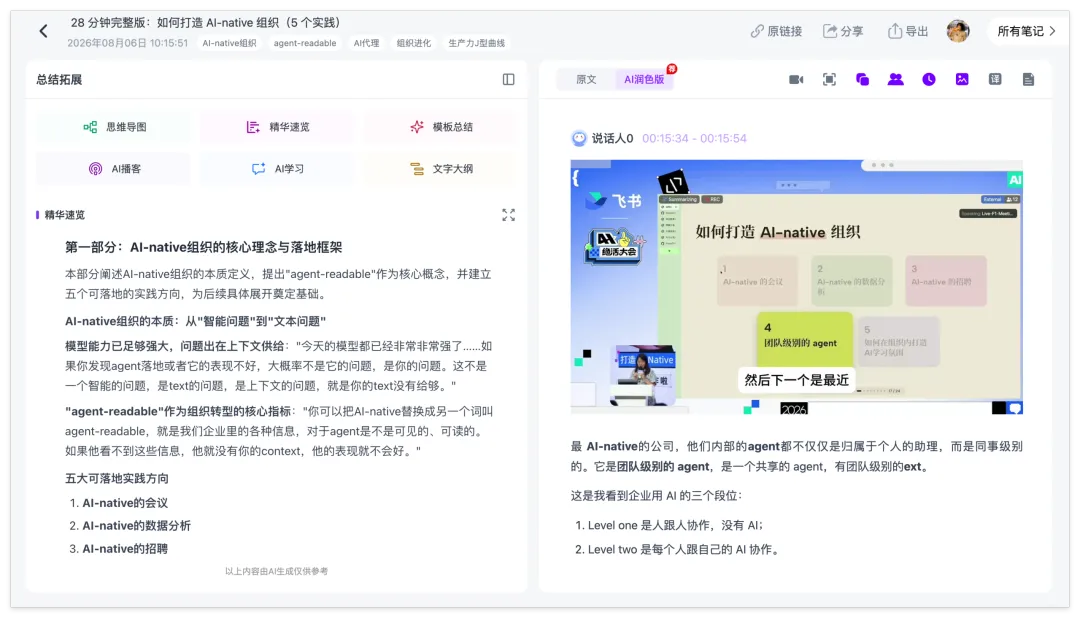Open 文字大纲 text outline
Screen dimensions: 1080x618
coord(440,169)
